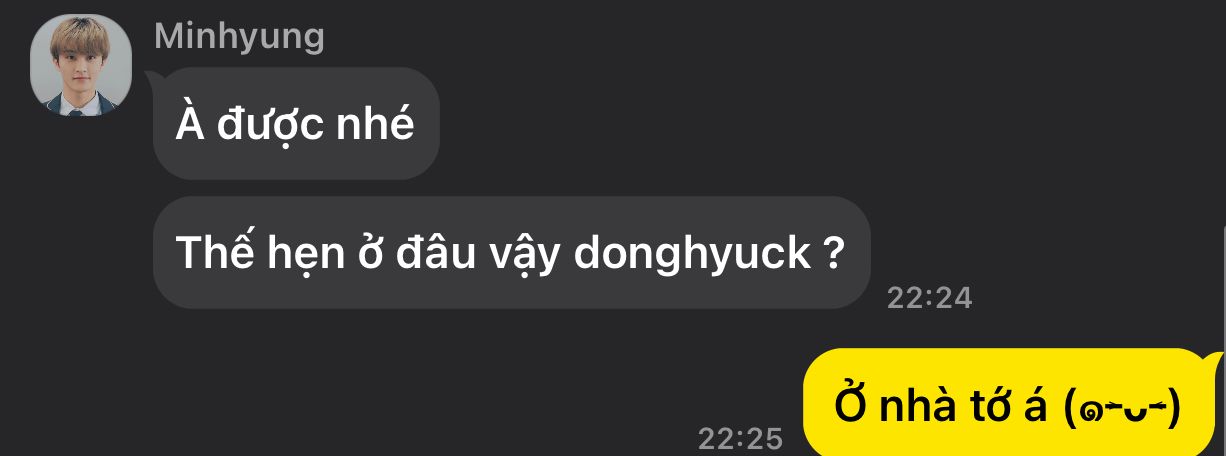
Task: Click the kaomoji face in yellow bubble
Action: (x=1124, y=407)
